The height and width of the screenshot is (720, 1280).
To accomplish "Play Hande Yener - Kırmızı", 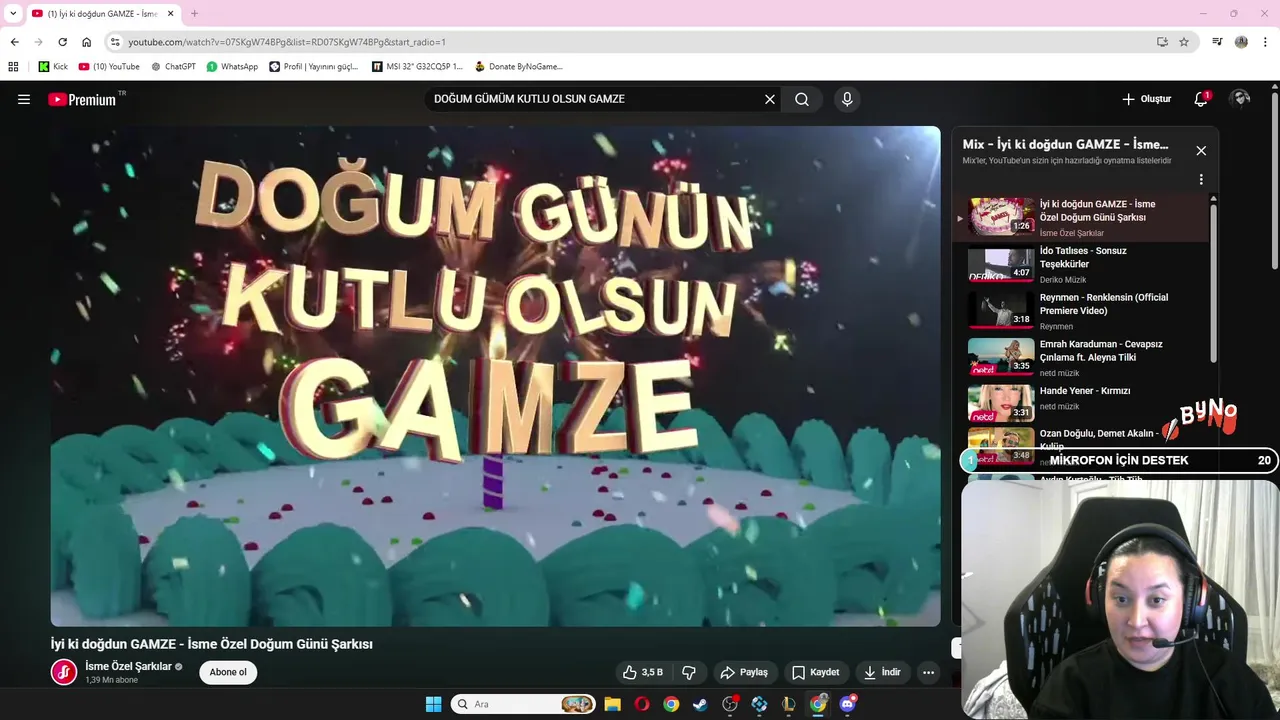I will [1089, 404].
